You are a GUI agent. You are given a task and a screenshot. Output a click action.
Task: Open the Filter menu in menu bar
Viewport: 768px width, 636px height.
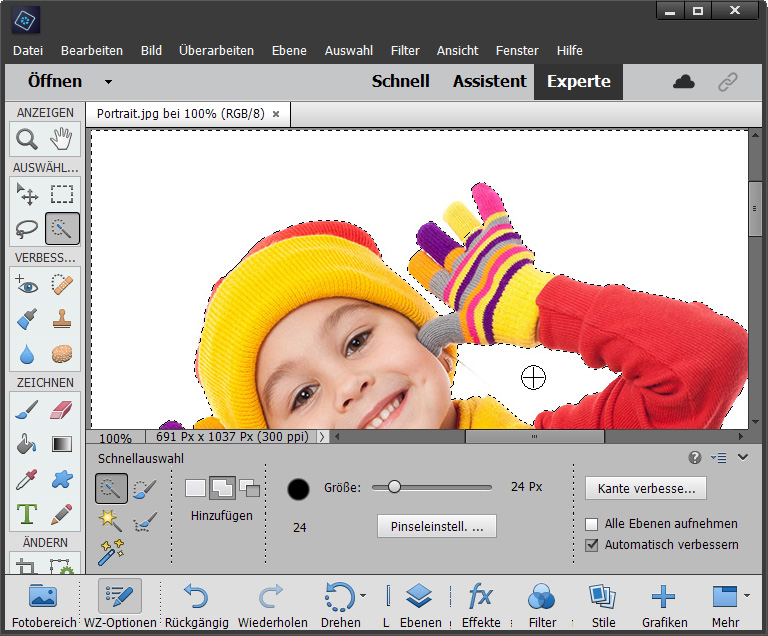click(405, 50)
